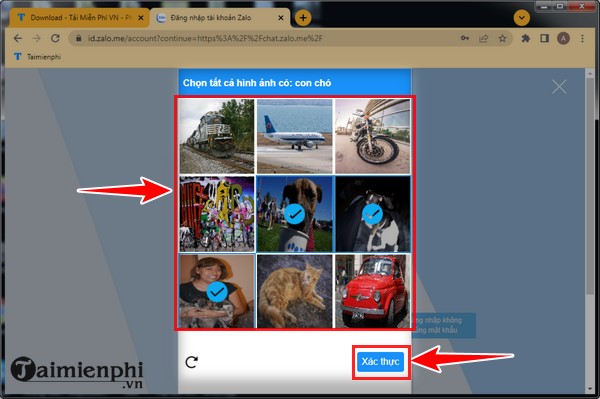Click the browser forward arrow
The image size is (600, 399).
[36, 38]
